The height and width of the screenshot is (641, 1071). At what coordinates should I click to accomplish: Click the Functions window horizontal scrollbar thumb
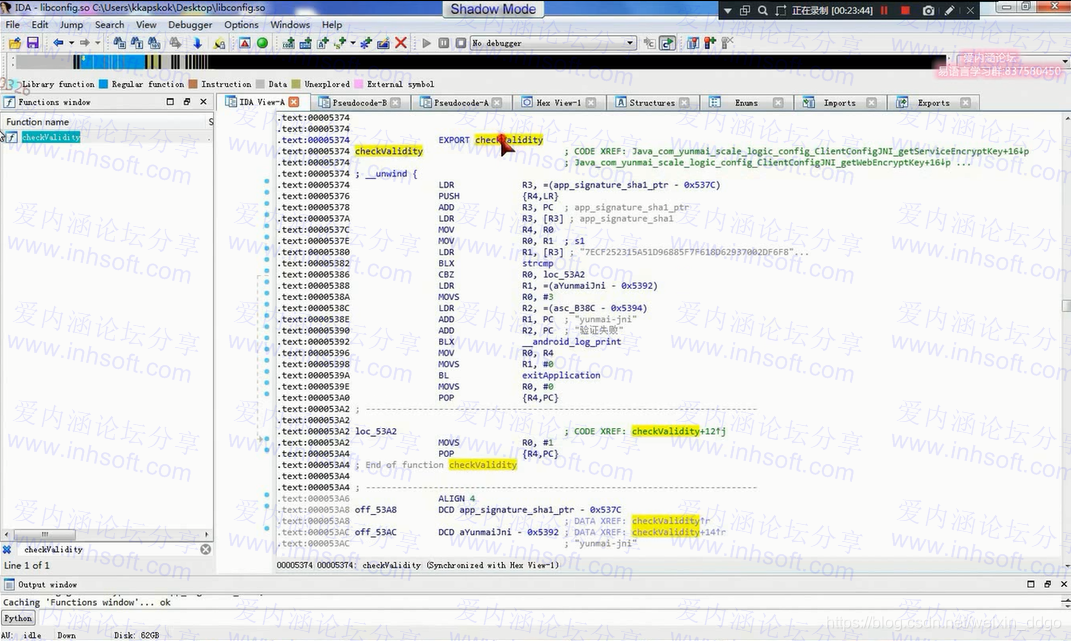tap(44, 534)
